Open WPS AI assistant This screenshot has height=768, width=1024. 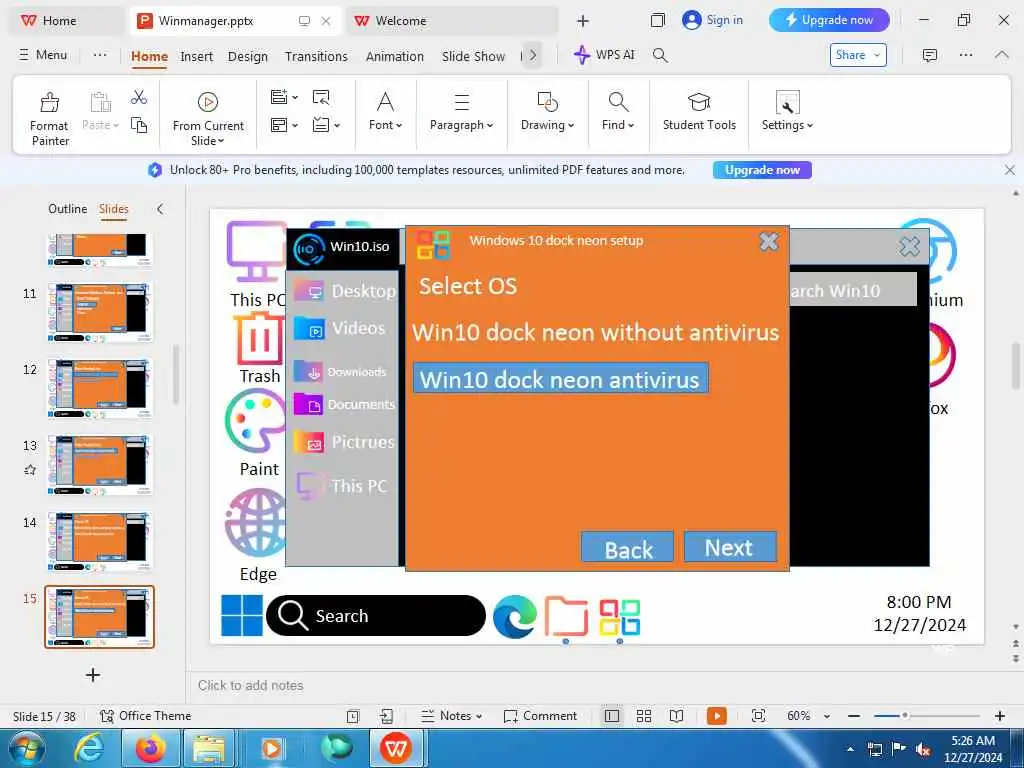pos(603,55)
